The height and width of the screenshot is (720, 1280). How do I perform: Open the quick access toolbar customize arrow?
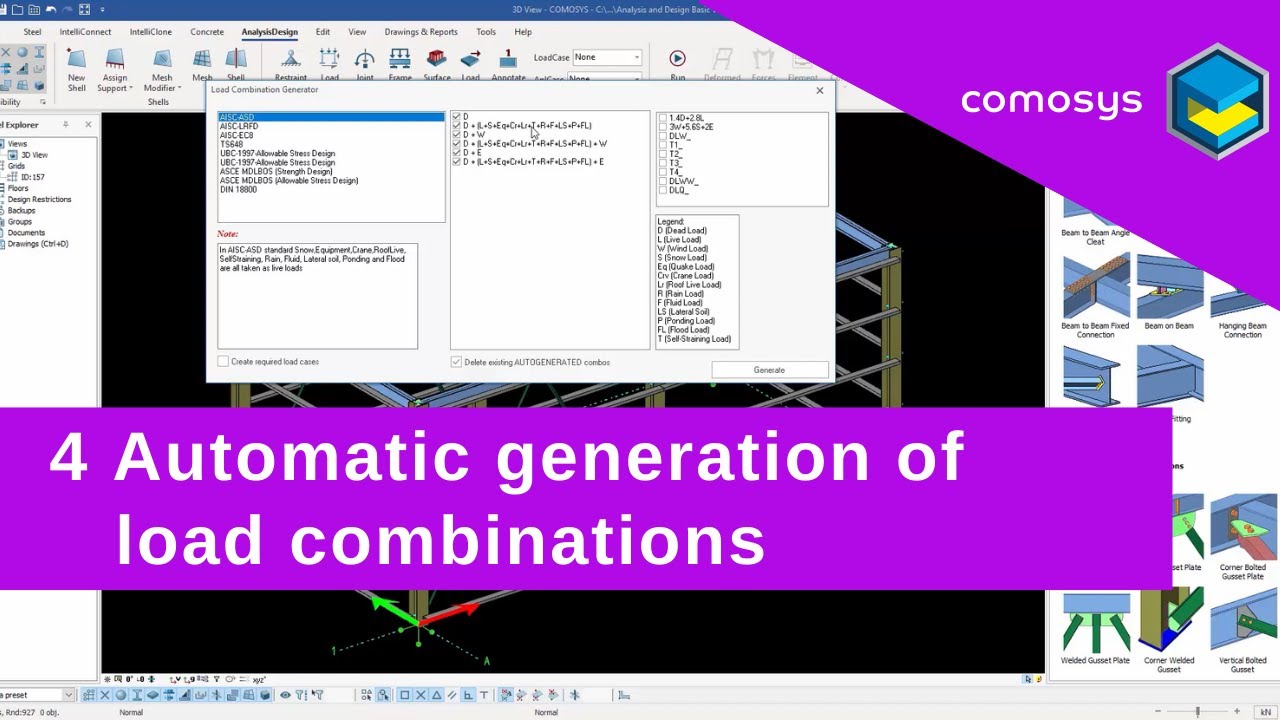(103, 9)
